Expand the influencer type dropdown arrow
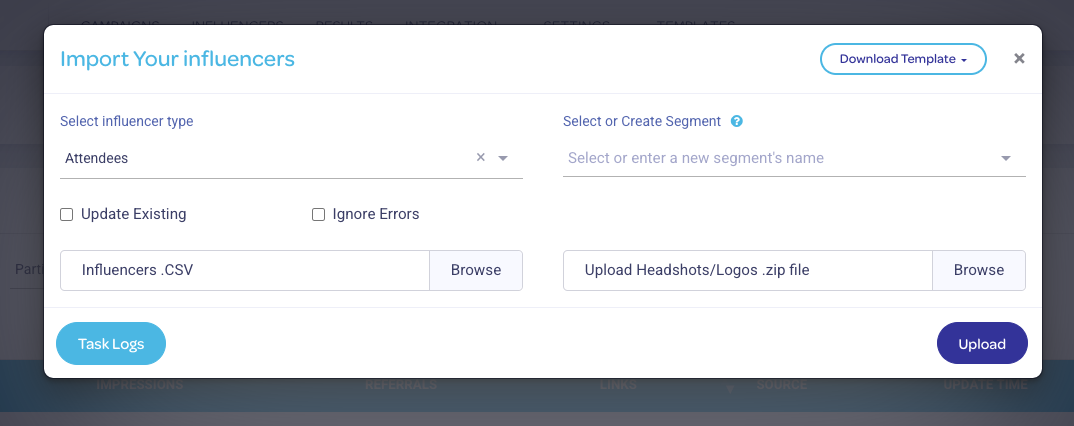The height and width of the screenshot is (426, 1074). tap(503, 158)
